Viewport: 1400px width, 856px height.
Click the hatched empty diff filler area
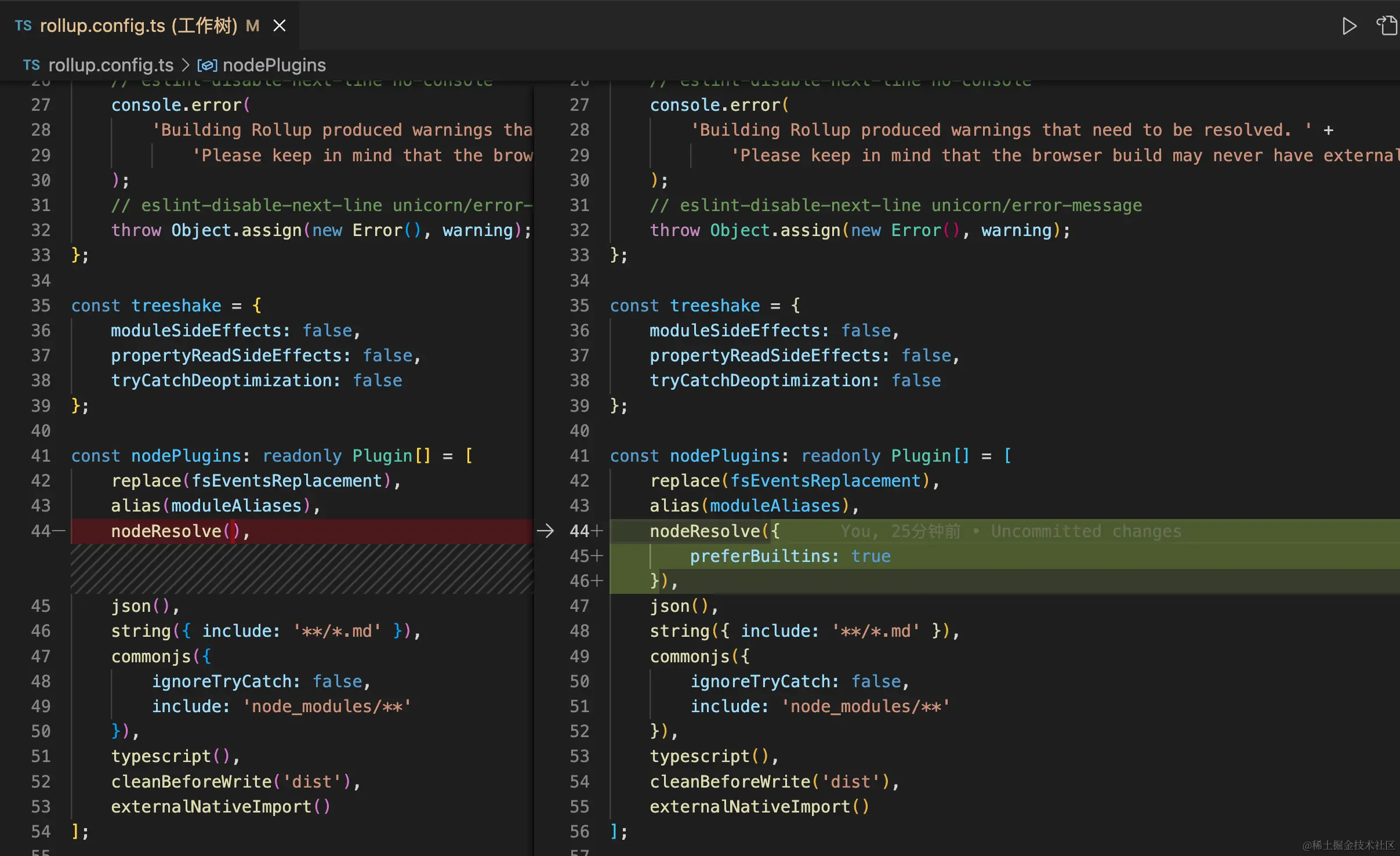coord(302,568)
